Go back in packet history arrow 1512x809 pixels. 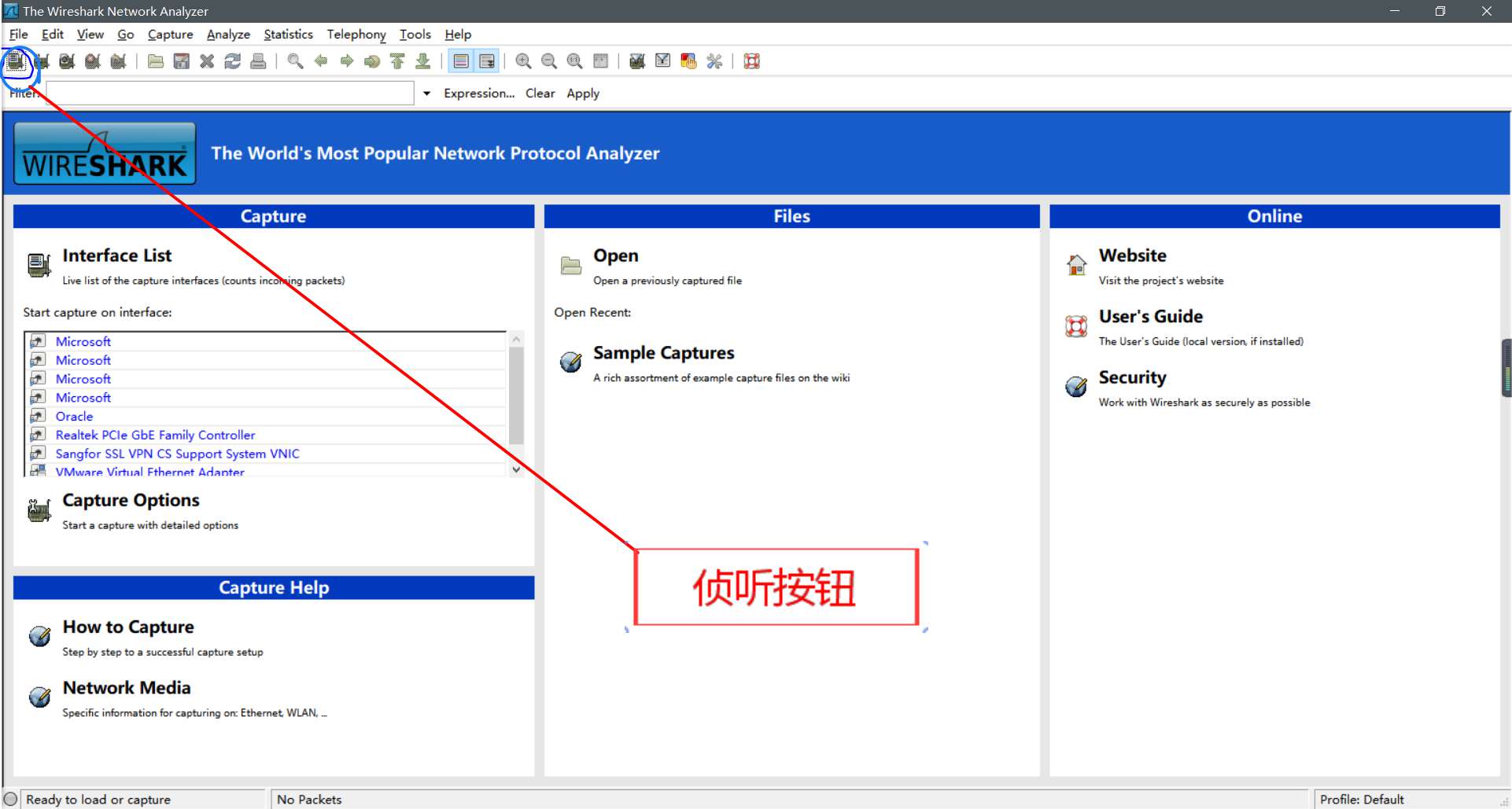pyautogui.click(x=321, y=61)
